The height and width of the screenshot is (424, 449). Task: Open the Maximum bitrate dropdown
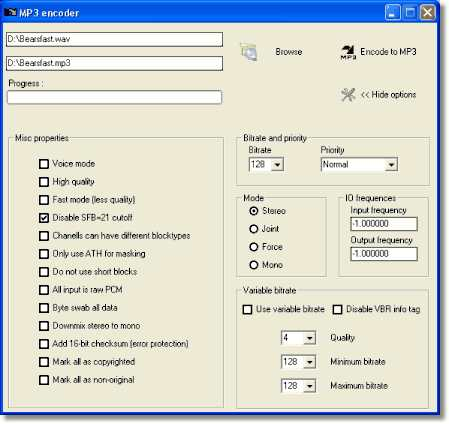coord(309,386)
